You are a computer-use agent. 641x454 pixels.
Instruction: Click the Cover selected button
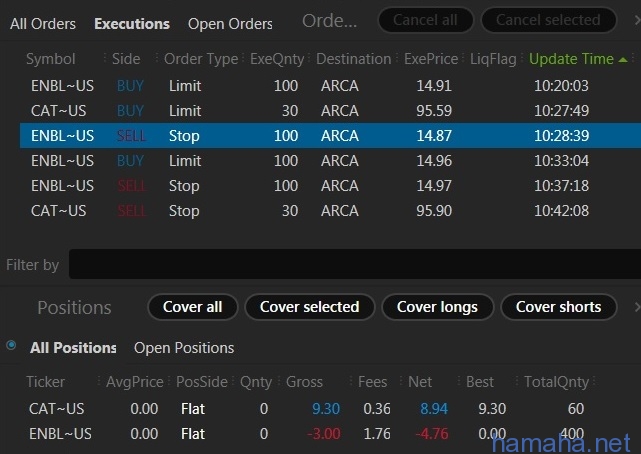309,307
